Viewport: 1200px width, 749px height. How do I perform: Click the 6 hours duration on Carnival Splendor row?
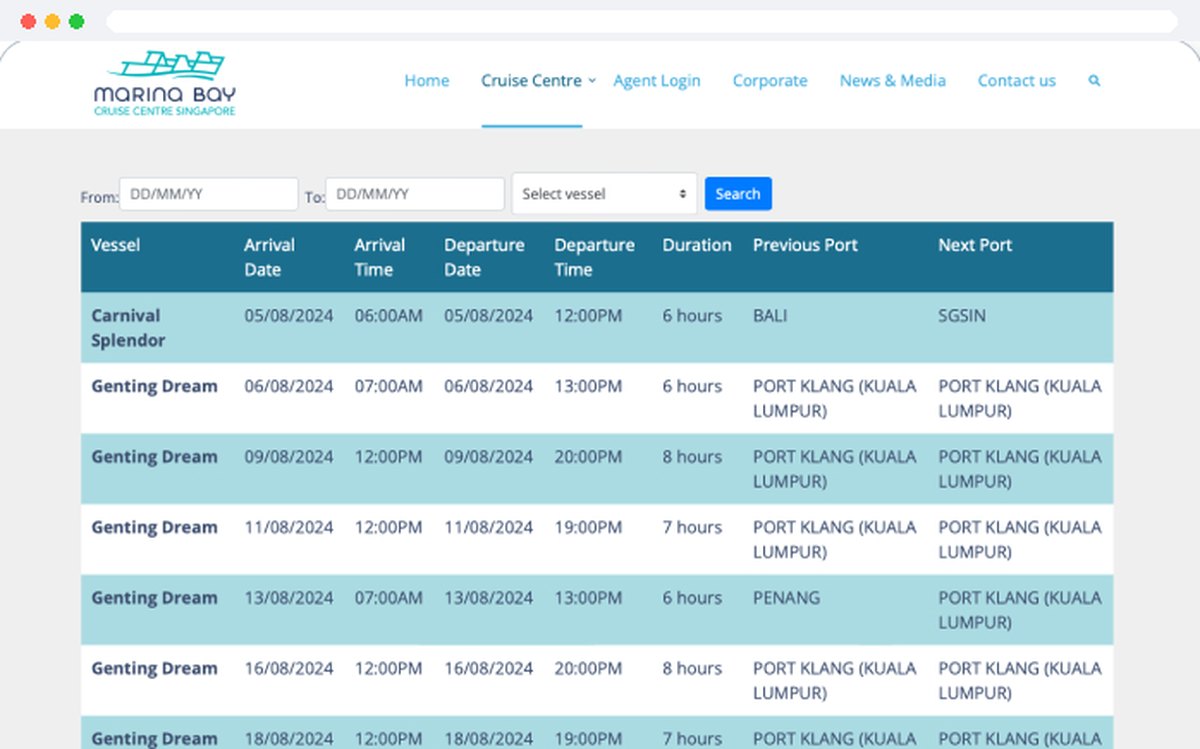coord(692,316)
